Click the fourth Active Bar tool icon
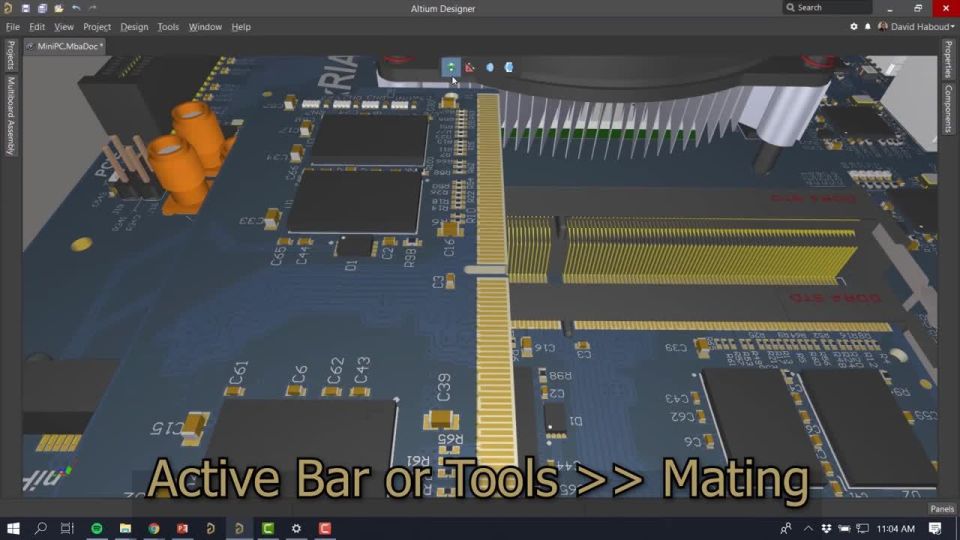The height and width of the screenshot is (540, 960). click(x=509, y=67)
